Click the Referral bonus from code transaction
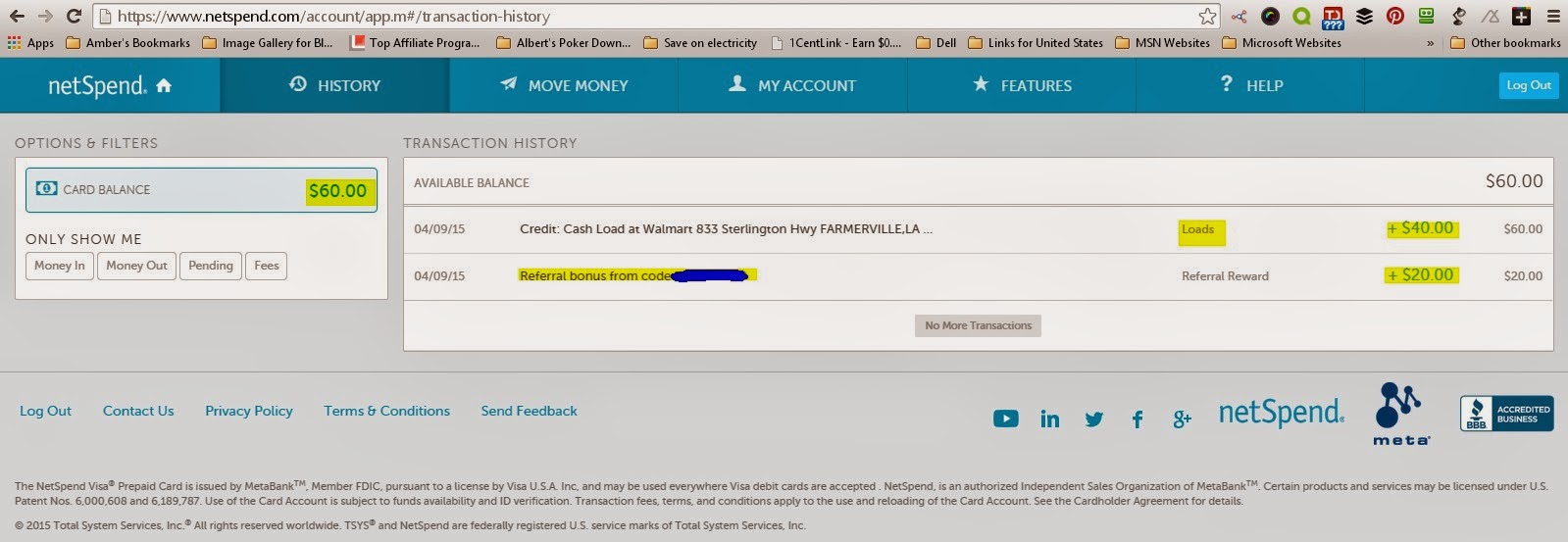The image size is (1568, 542). 636,275
